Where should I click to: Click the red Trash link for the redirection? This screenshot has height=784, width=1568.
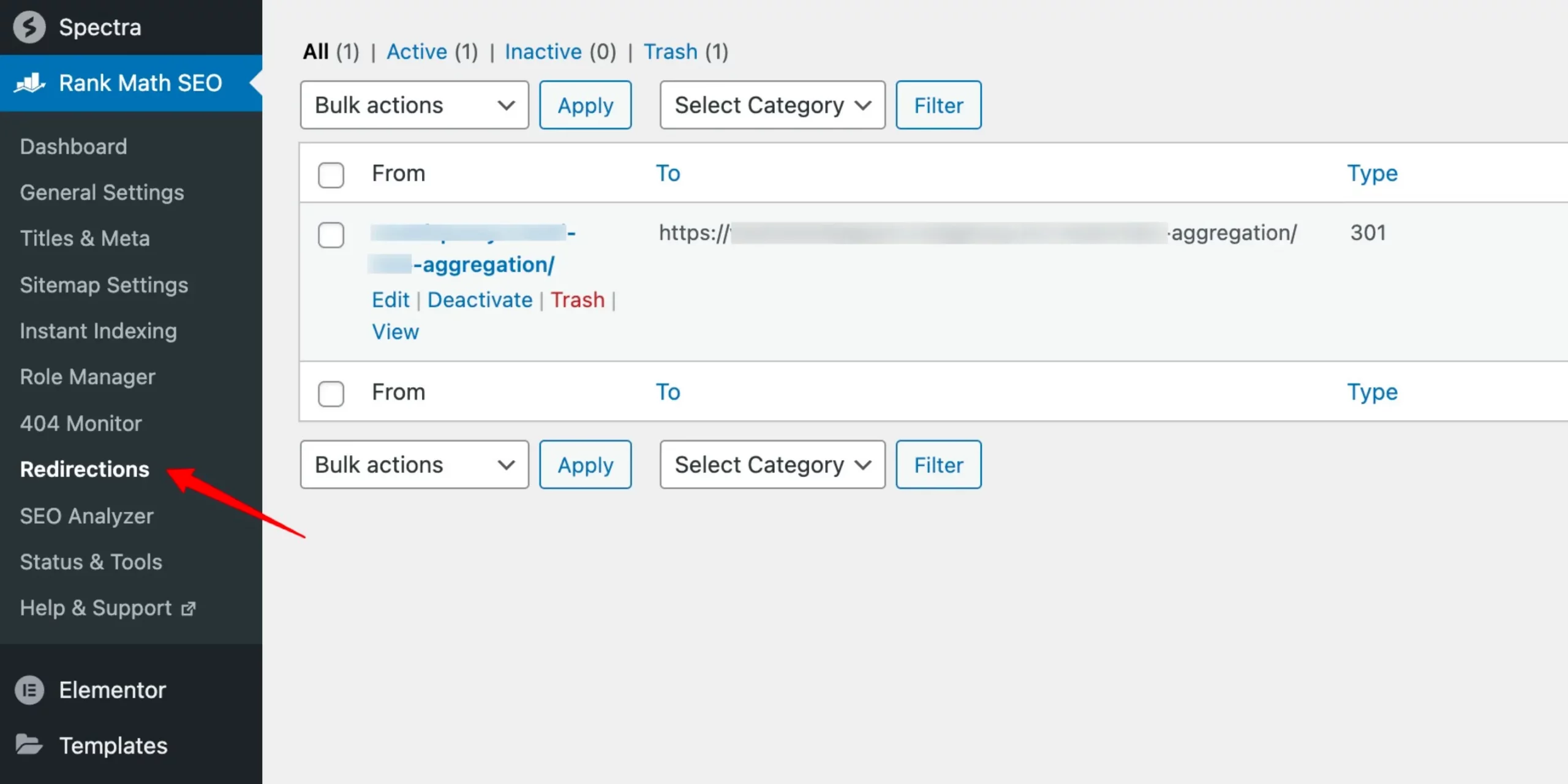click(578, 300)
